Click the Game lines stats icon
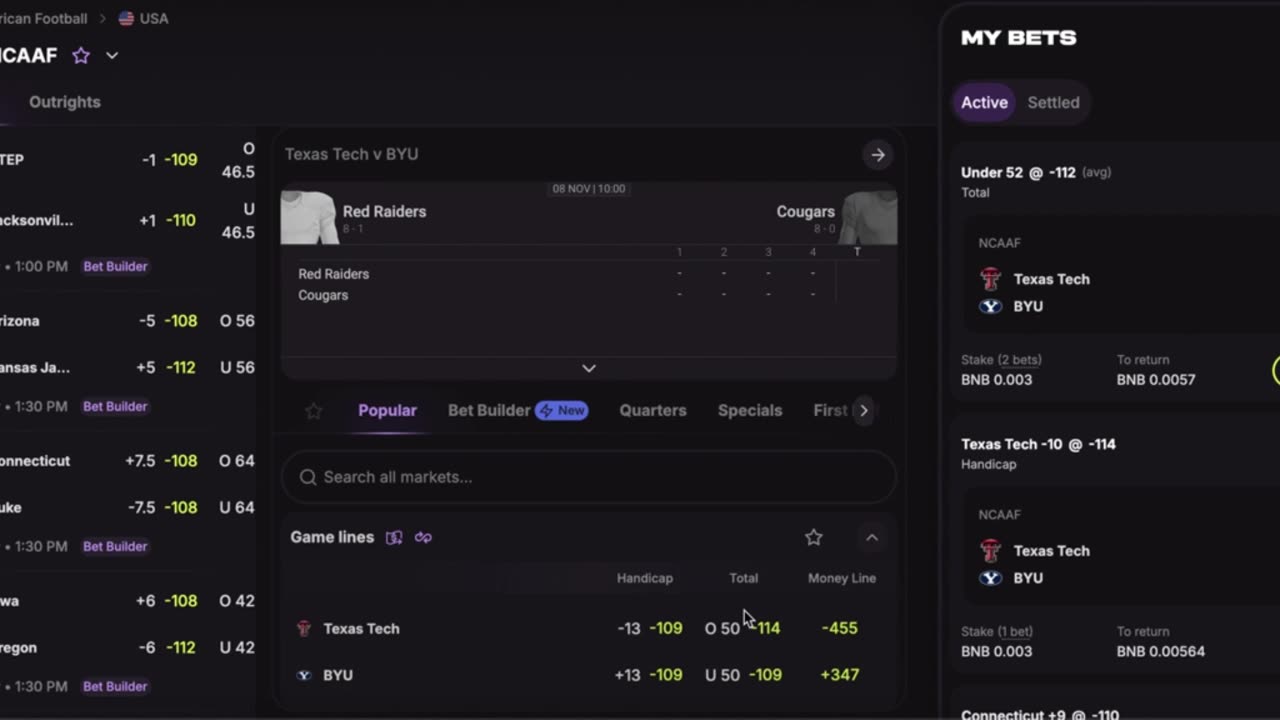 click(394, 538)
